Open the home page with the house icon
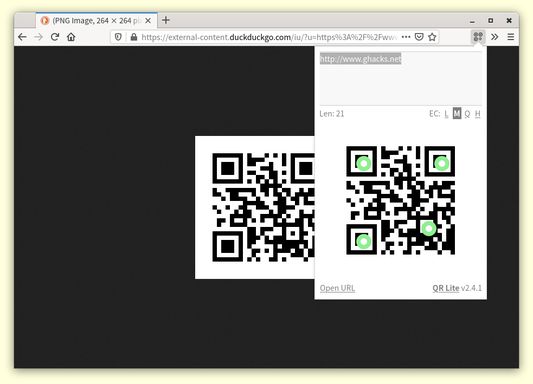The image size is (533, 384). point(71,37)
